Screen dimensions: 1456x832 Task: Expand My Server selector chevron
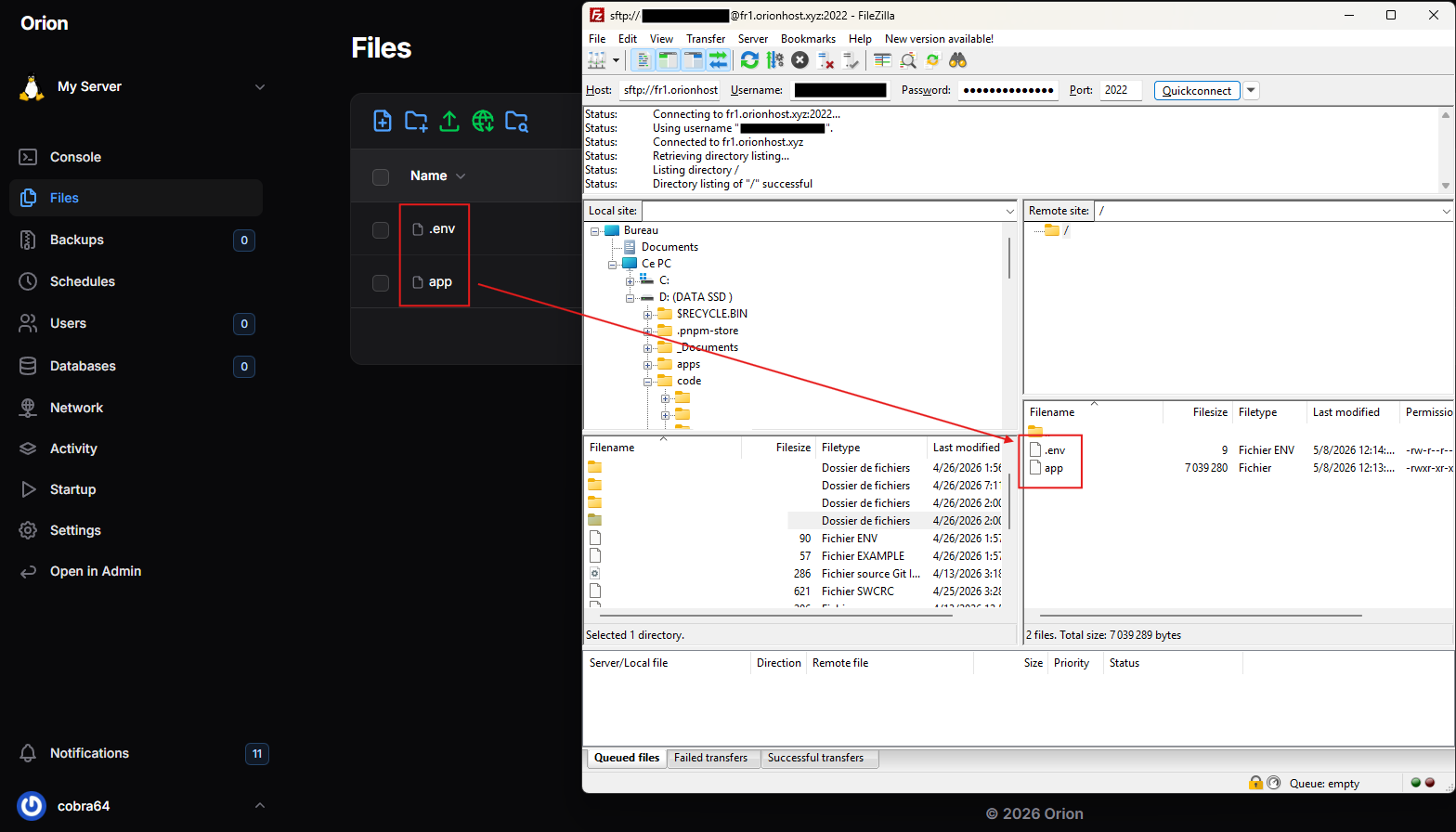(x=260, y=87)
